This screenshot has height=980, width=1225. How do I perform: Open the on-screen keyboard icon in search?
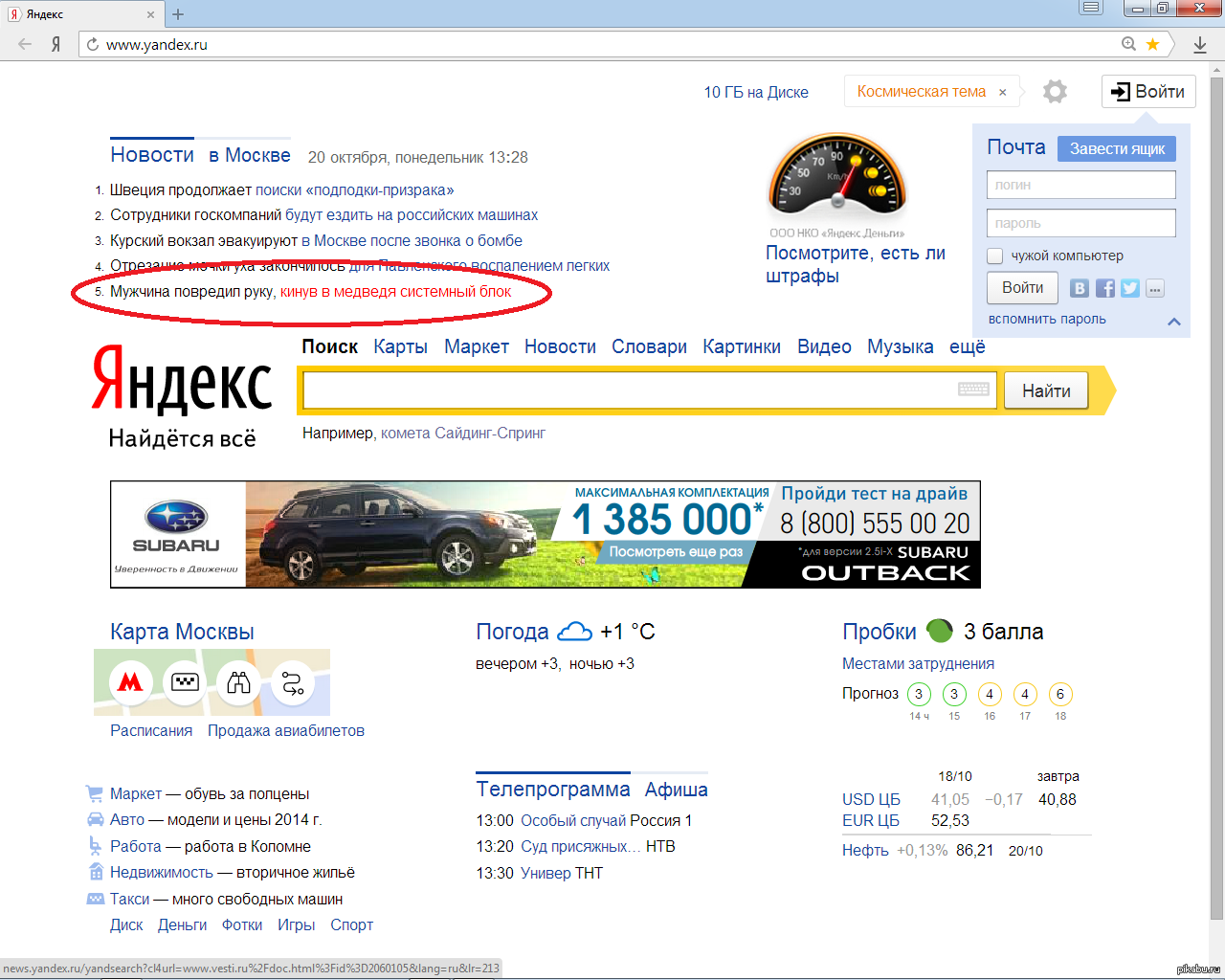click(x=973, y=390)
